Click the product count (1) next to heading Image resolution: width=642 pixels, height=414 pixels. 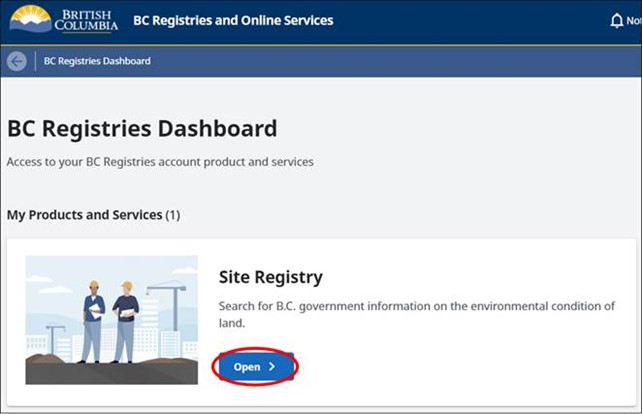[x=174, y=215]
